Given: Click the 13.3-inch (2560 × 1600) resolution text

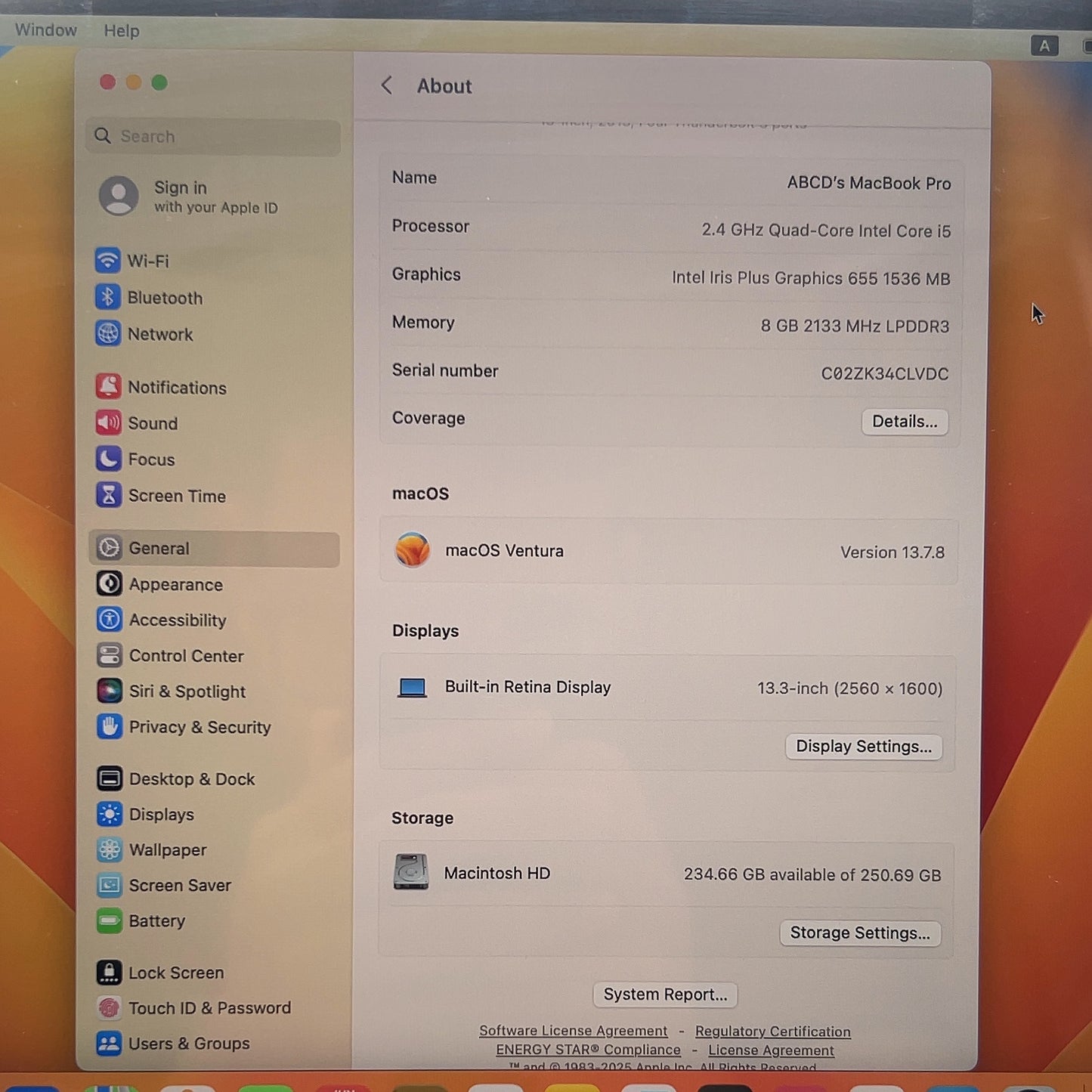Looking at the screenshot, I should tap(850, 688).
